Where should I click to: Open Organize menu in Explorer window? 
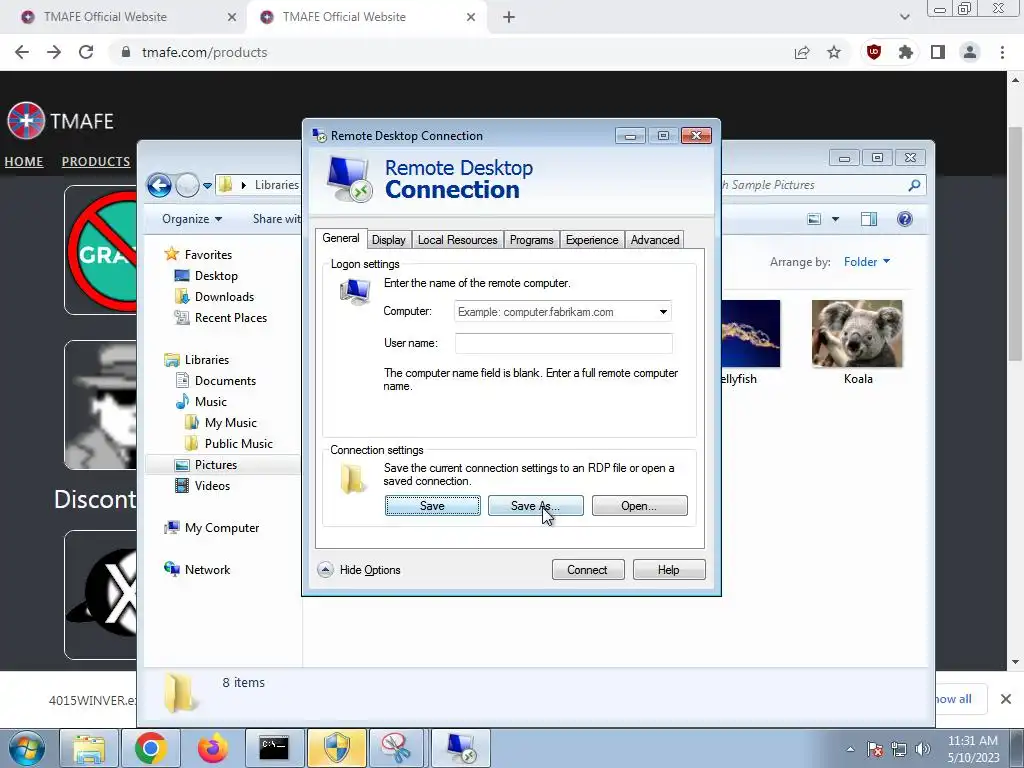click(x=192, y=219)
